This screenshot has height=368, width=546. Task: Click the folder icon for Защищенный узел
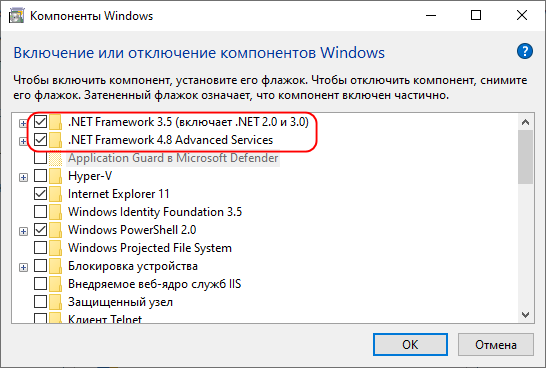coord(55,302)
